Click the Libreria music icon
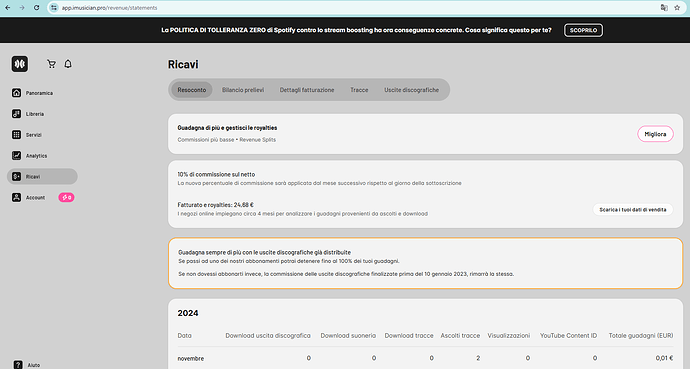690x369 pixels. point(16,114)
